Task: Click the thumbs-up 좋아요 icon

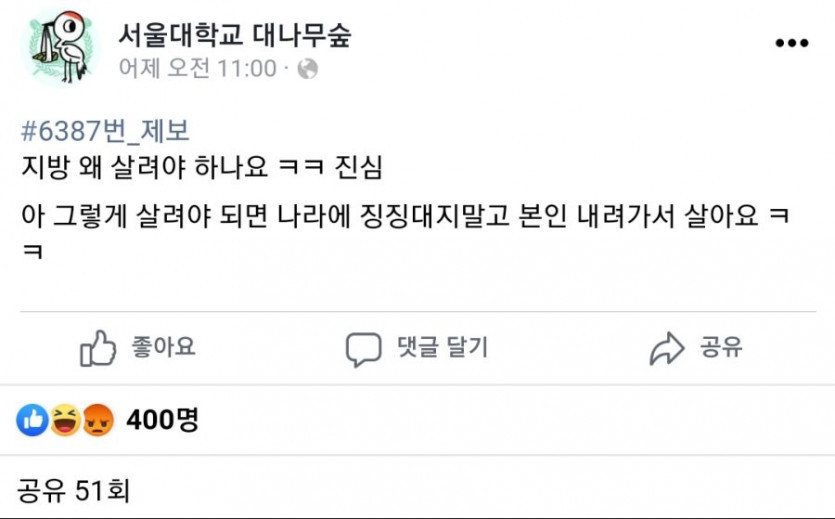Action: tap(98, 348)
